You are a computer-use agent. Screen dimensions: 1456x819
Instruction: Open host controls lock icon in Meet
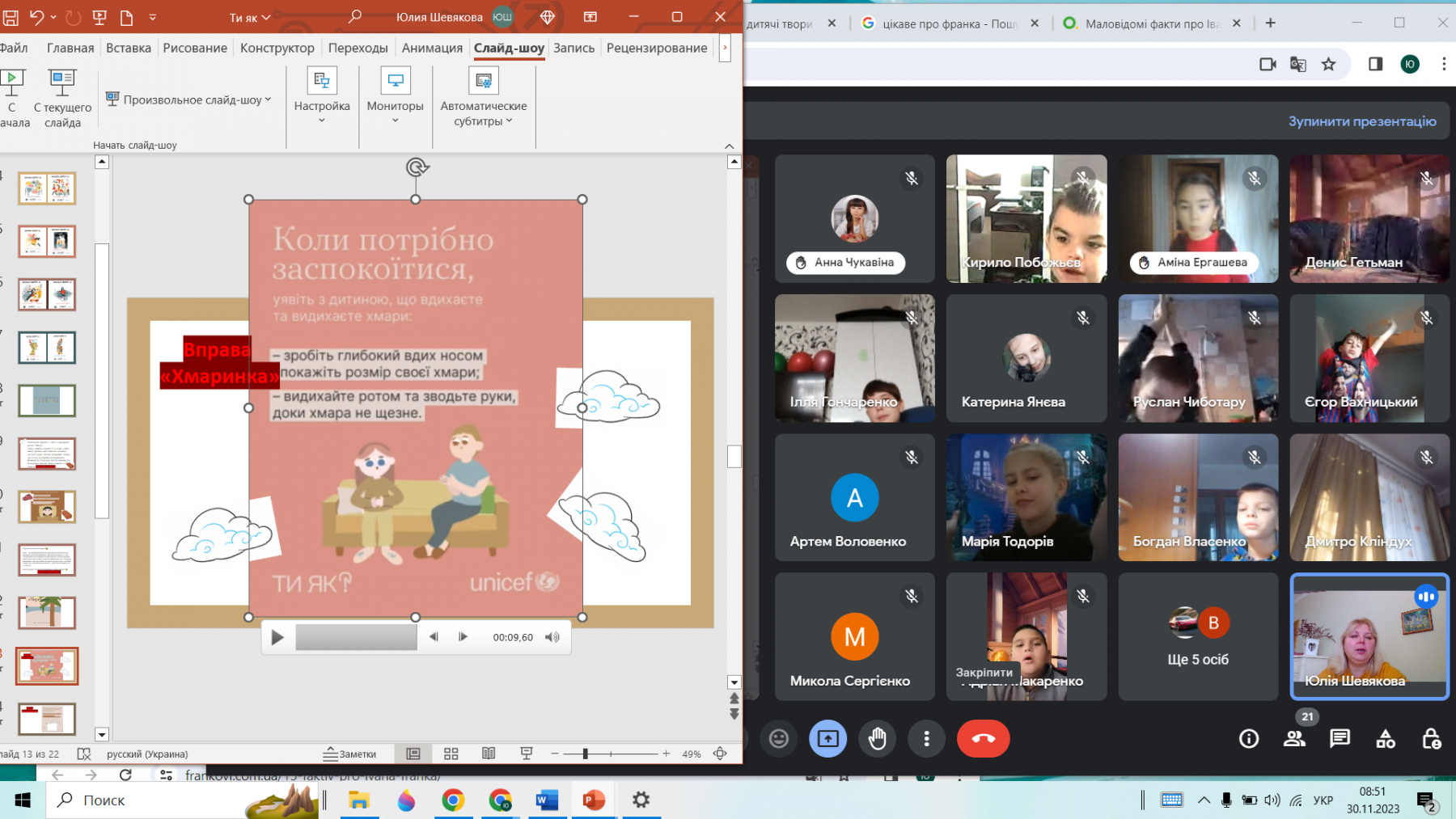[1431, 738]
